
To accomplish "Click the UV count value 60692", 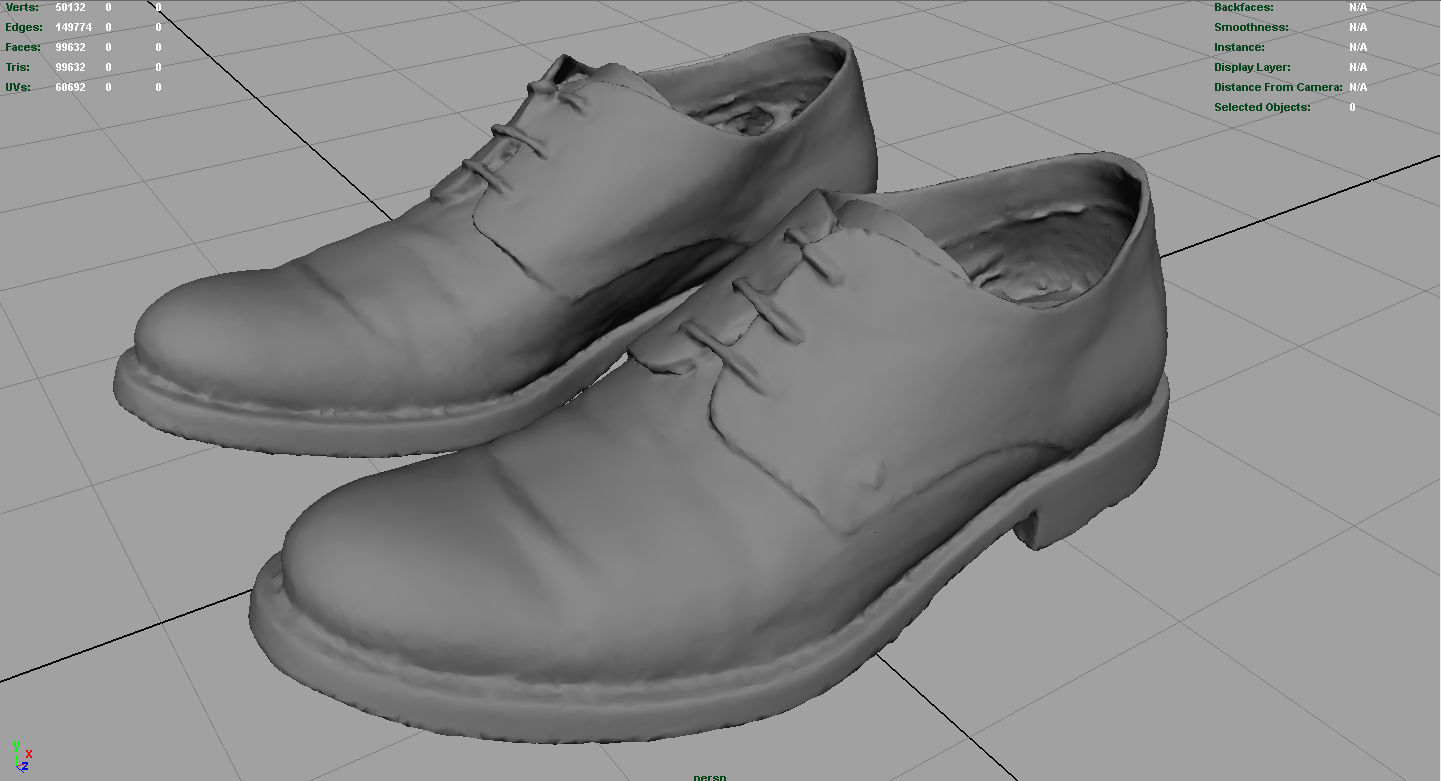I will tap(70, 87).
